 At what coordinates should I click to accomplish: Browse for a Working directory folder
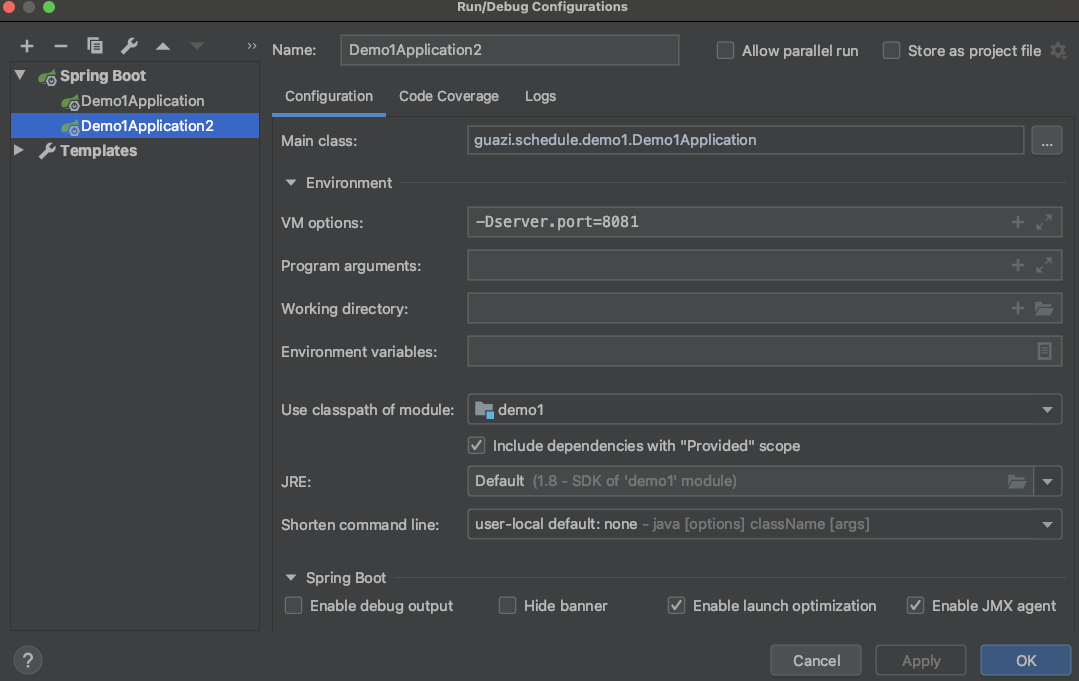1044,307
